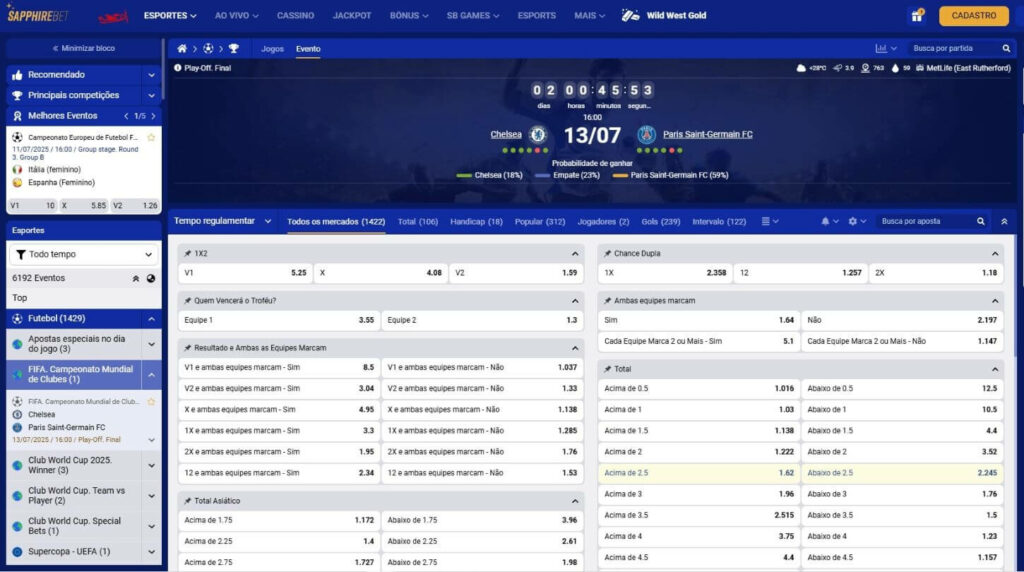Screen dimensions: 1024x572
Task: Click Play-Off Final info icon
Action: pos(178,68)
